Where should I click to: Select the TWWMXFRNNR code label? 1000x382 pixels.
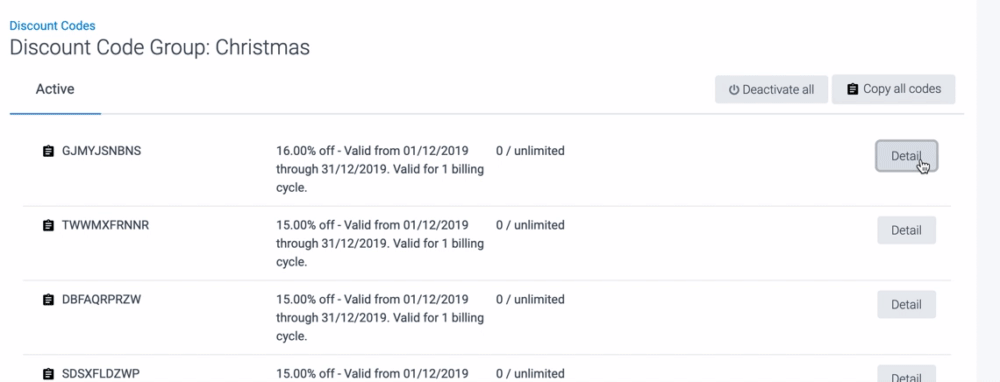105,225
